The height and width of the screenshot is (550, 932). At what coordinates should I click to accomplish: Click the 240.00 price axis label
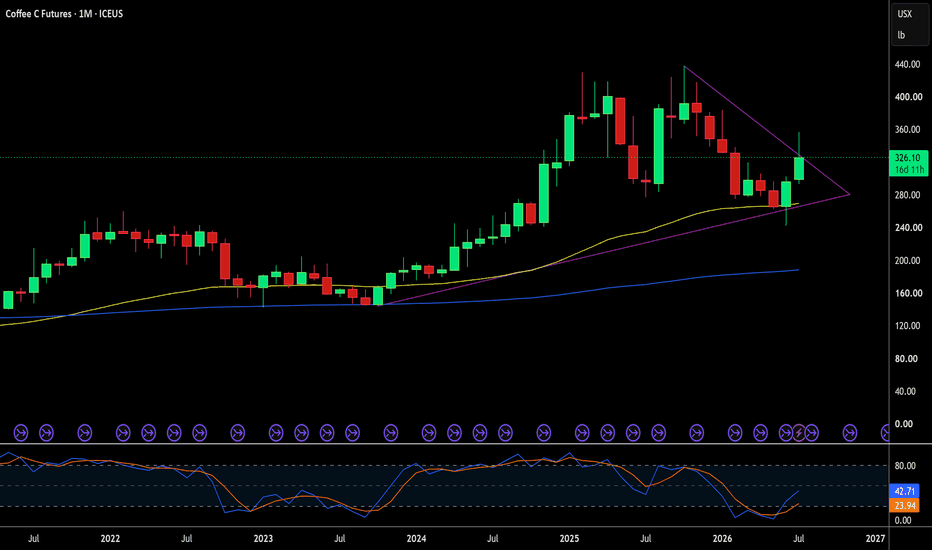[x=908, y=228]
